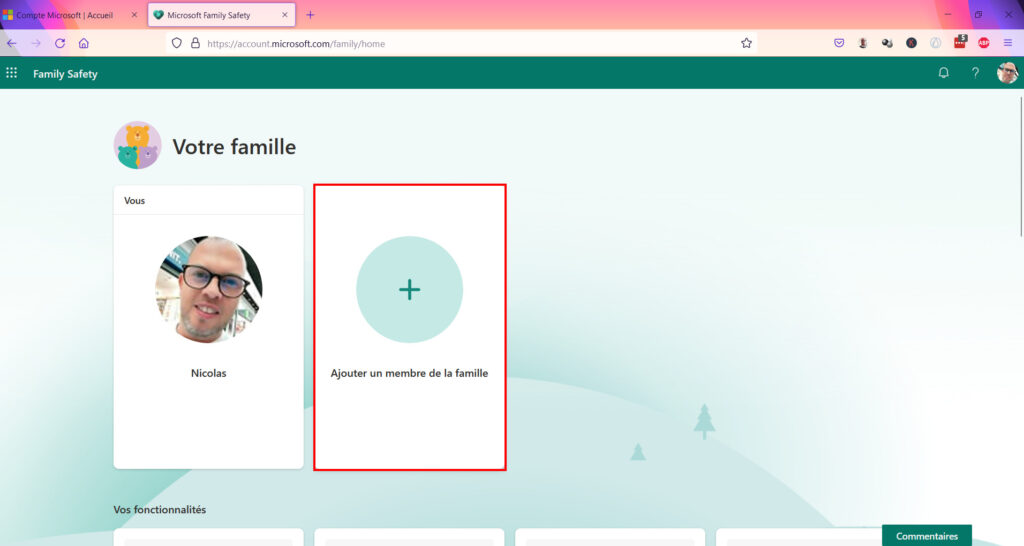Screen dimensions: 1024x546
Task: Click the plus circle to add member
Action: 409,289
